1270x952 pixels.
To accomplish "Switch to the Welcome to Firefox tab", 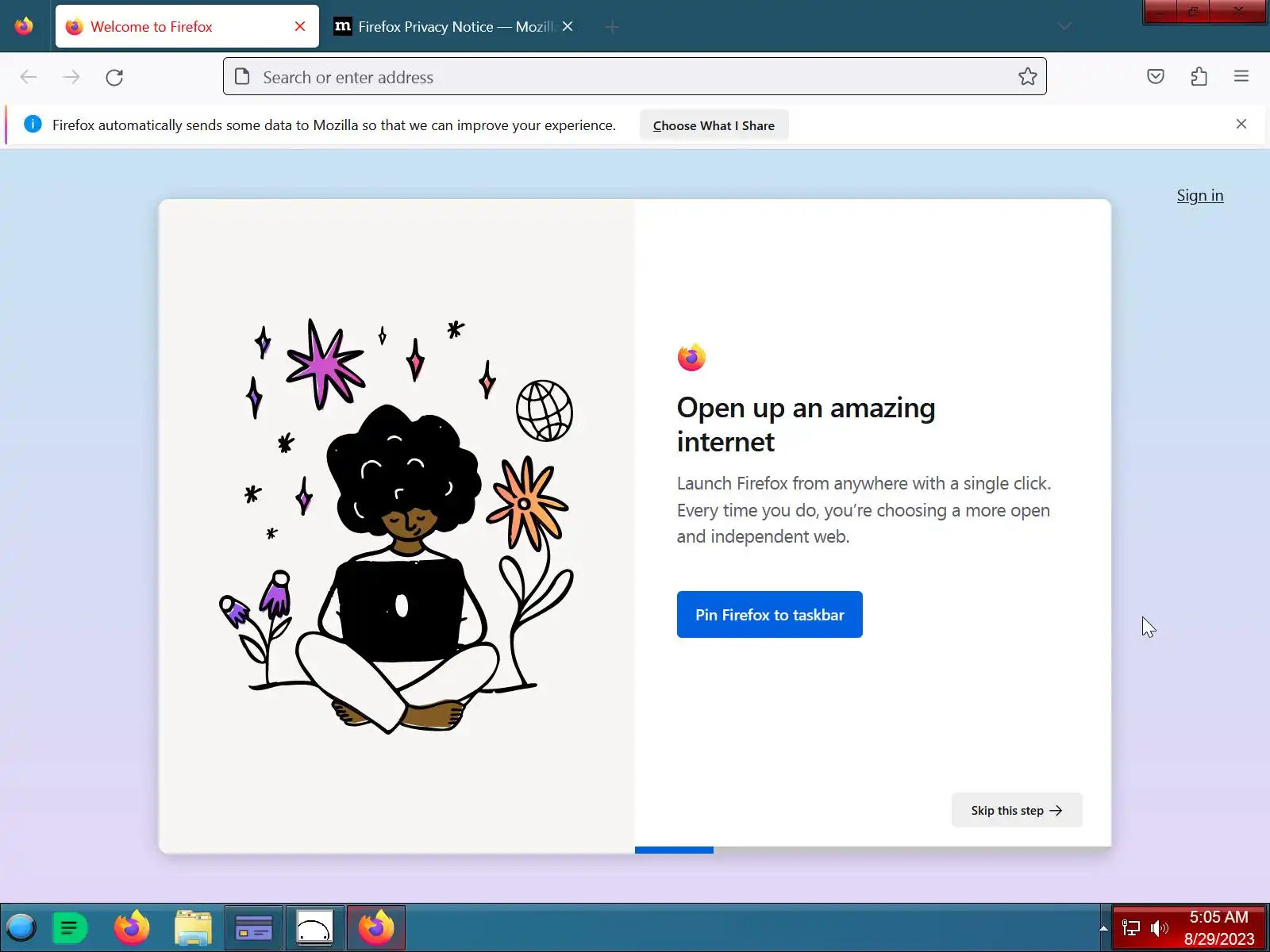I will (x=187, y=26).
